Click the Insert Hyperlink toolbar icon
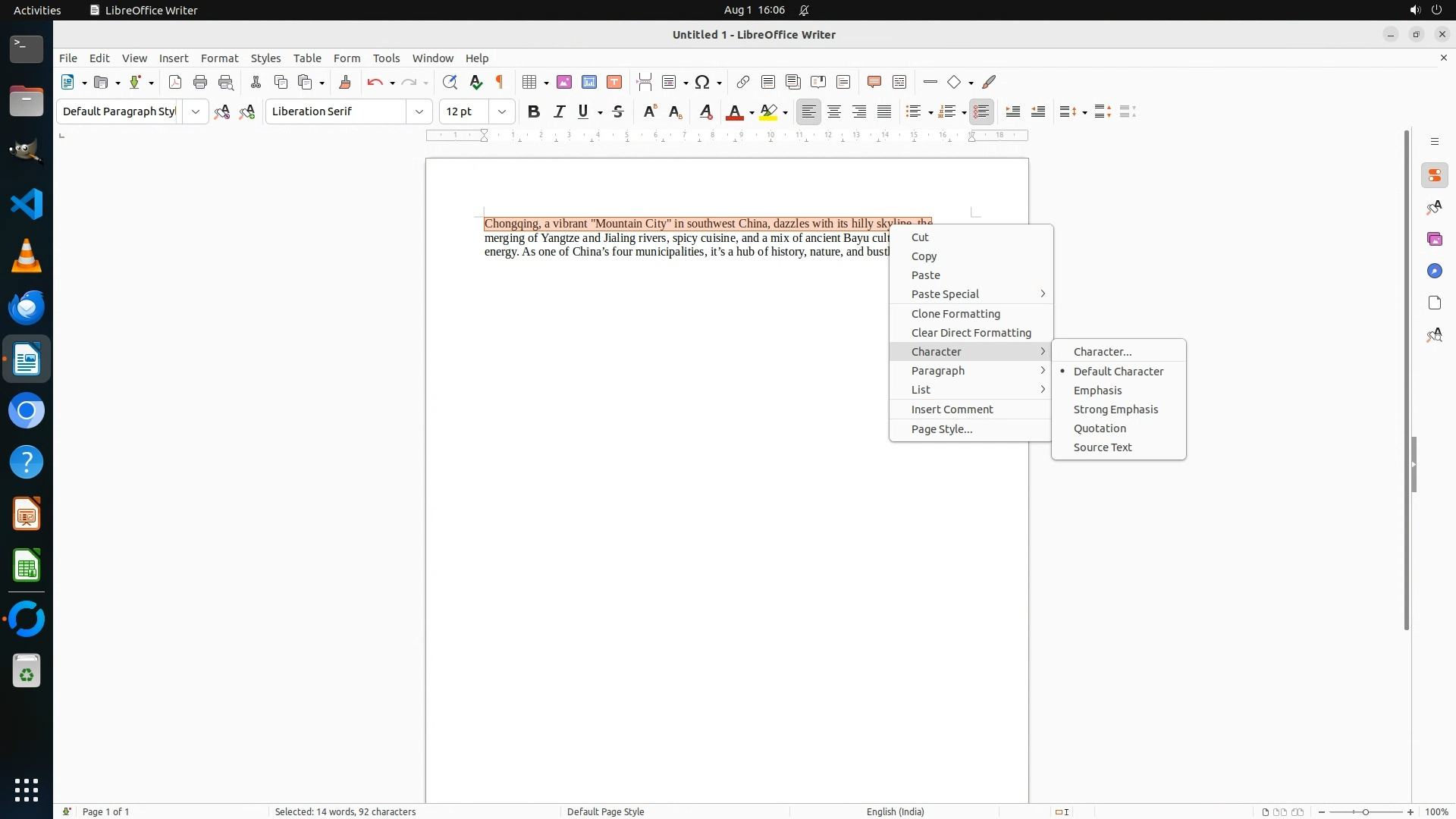Viewport: 1456px width, 819px height. [x=742, y=82]
